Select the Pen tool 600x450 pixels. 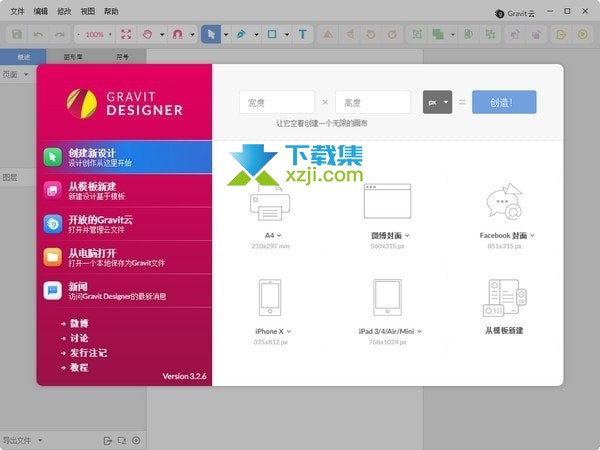click(241, 34)
